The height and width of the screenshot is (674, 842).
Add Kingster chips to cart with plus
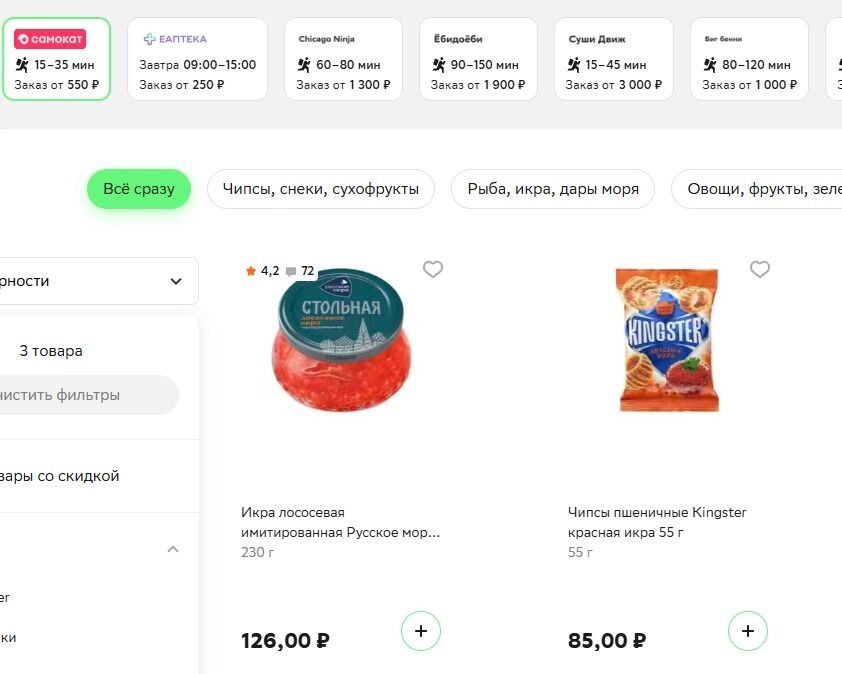[x=748, y=631]
